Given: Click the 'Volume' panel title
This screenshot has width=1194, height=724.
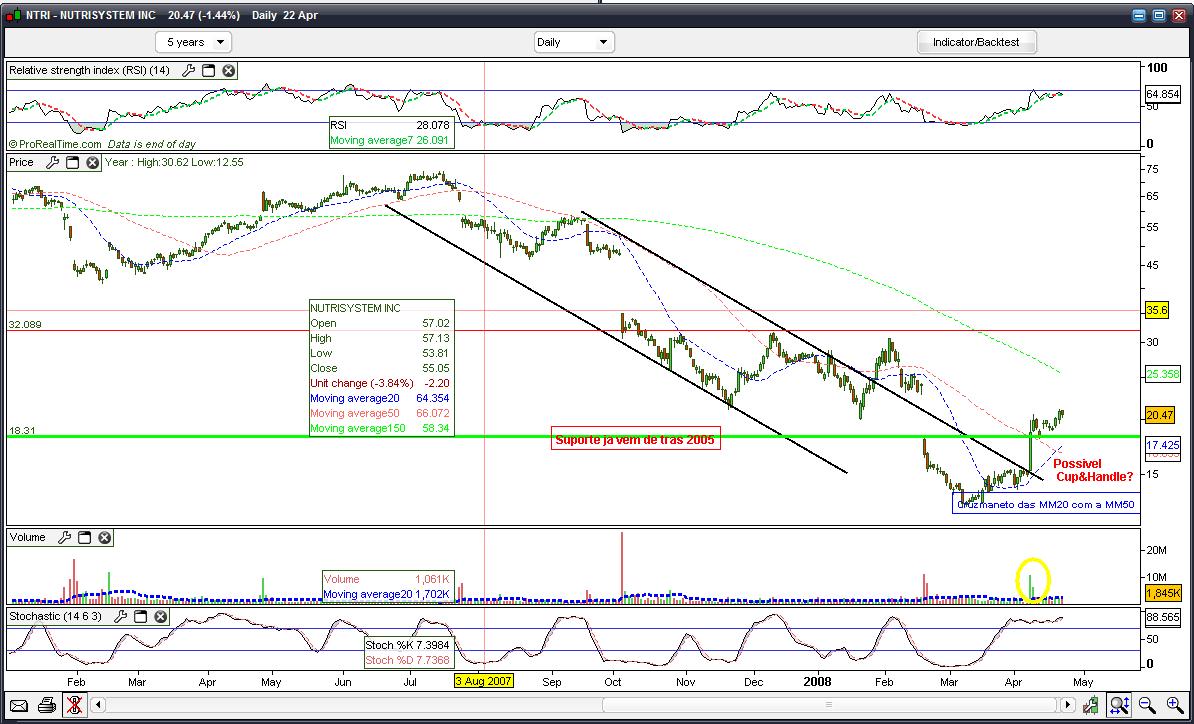Looking at the screenshot, I should click(28, 537).
